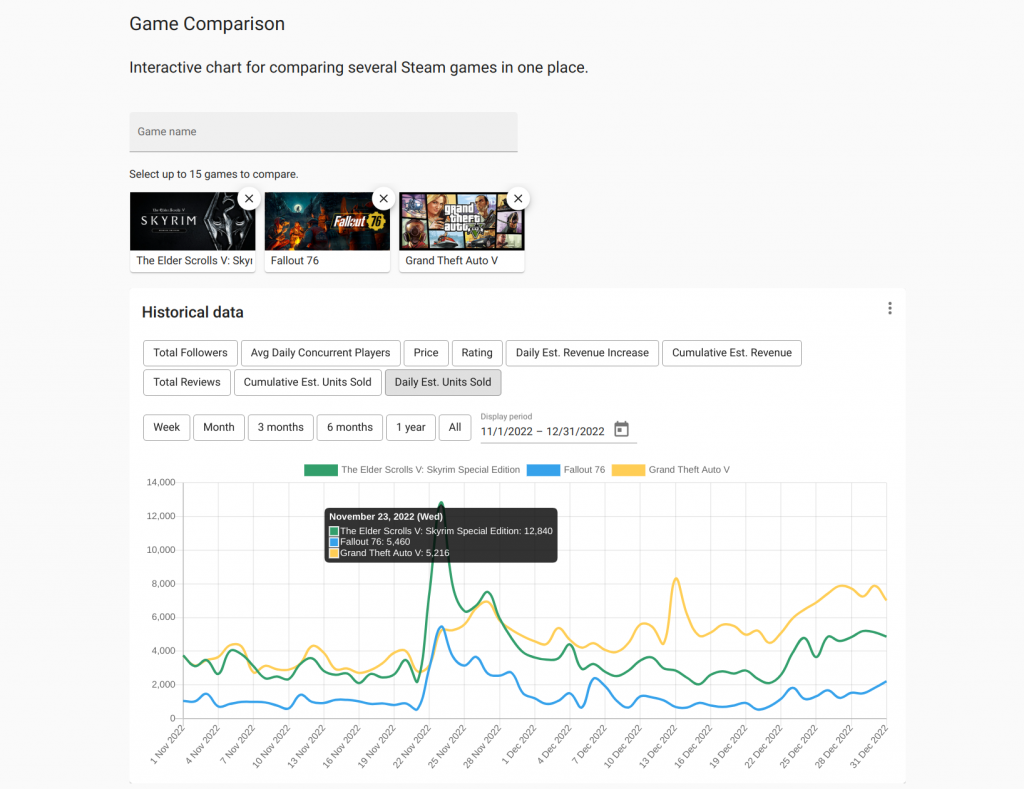Toggle Grand Theft Auto V yellow legend swatch
1024x789 pixels.
pyautogui.click(x=628, y=470)
